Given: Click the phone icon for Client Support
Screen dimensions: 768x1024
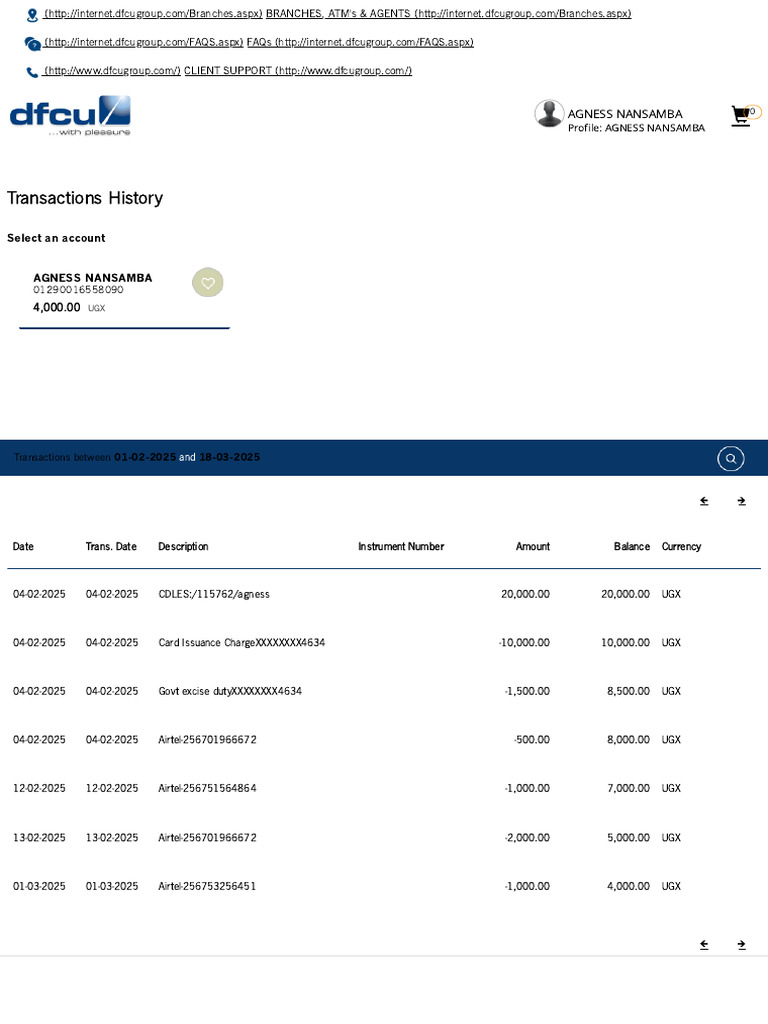Looking at the screenshot, I should [x=32, y=72].
